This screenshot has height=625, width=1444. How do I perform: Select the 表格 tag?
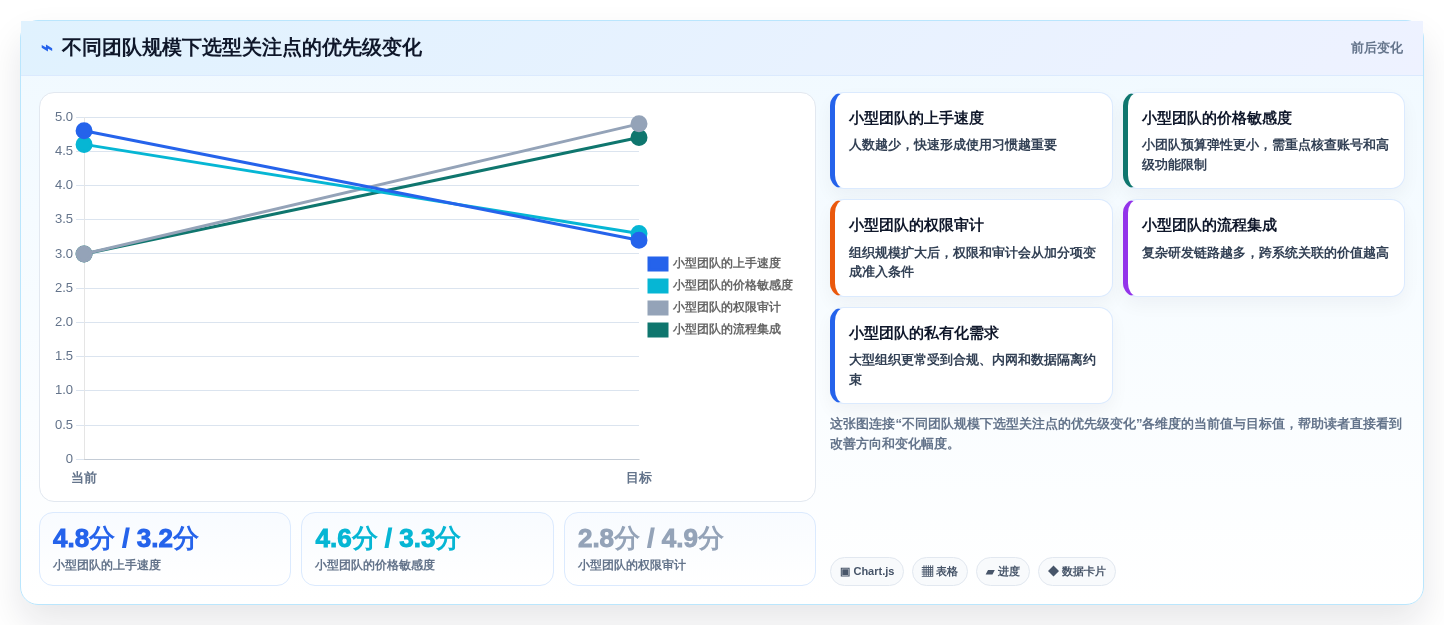pos(940,572)
